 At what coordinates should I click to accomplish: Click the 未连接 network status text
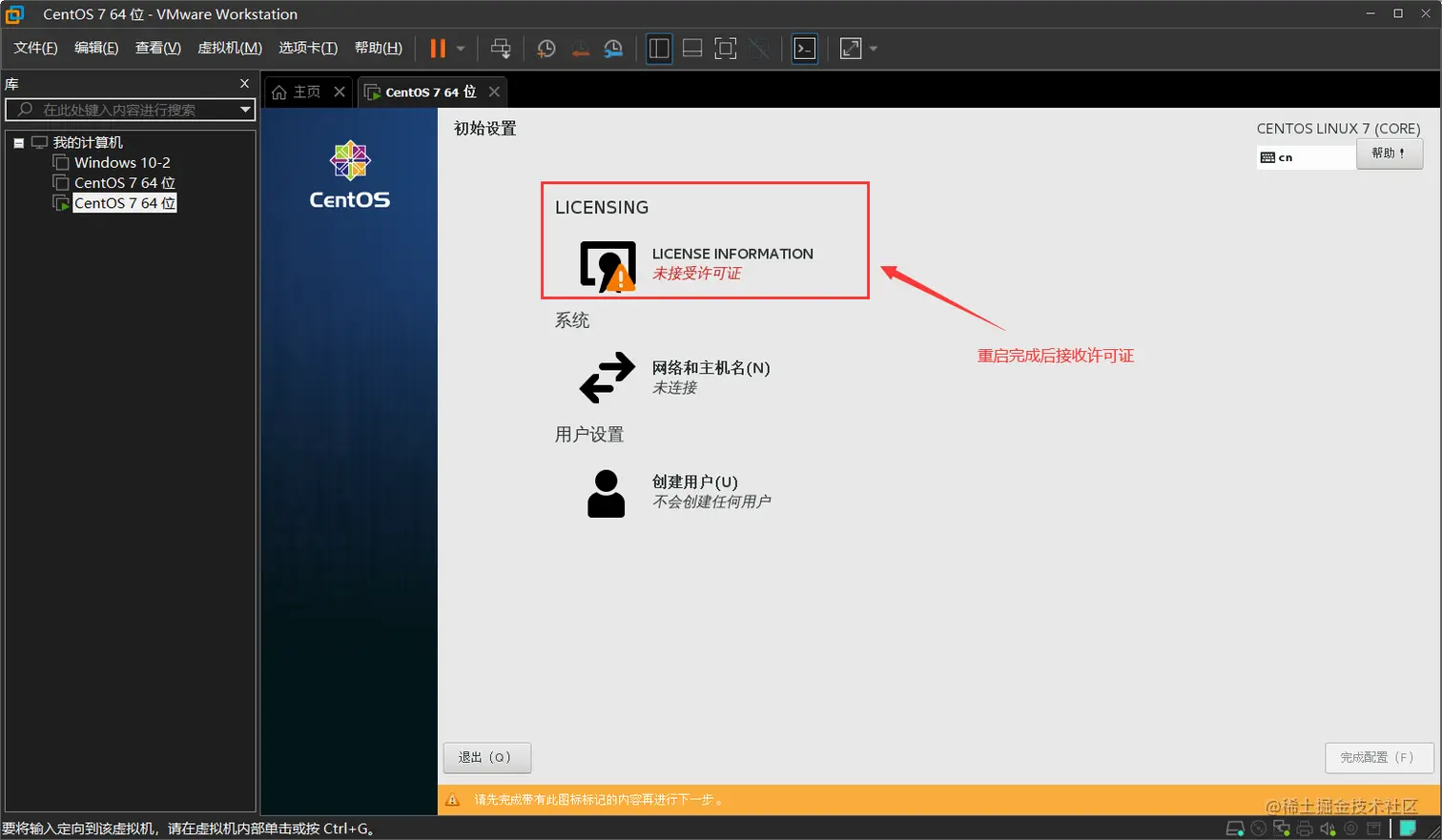click(674, 388)
